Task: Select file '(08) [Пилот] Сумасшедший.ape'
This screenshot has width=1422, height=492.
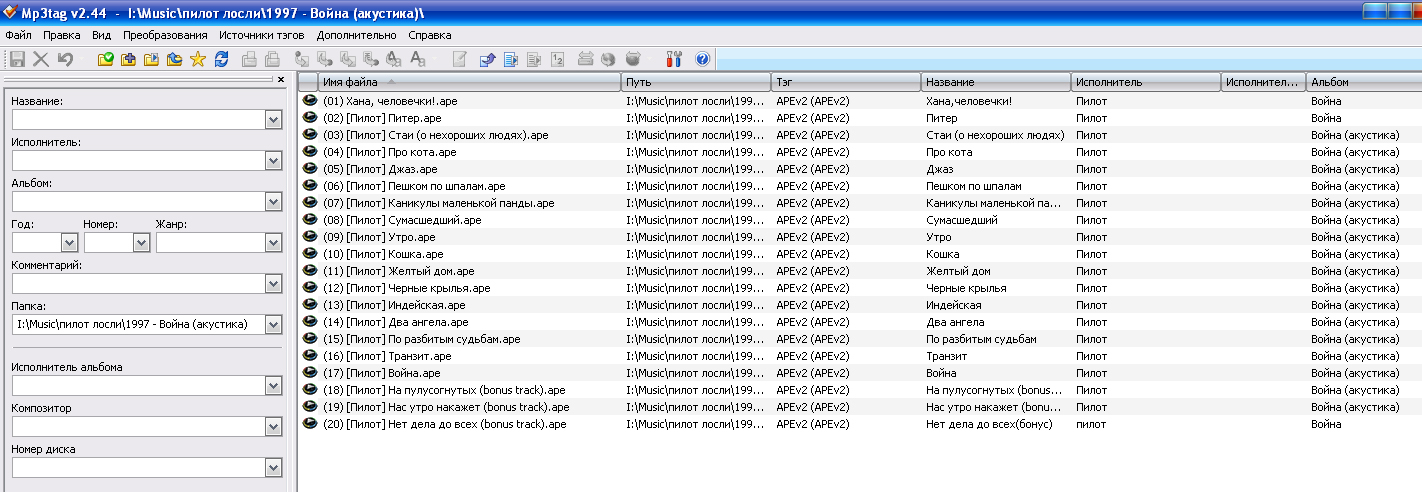Action: click(402, 220)
